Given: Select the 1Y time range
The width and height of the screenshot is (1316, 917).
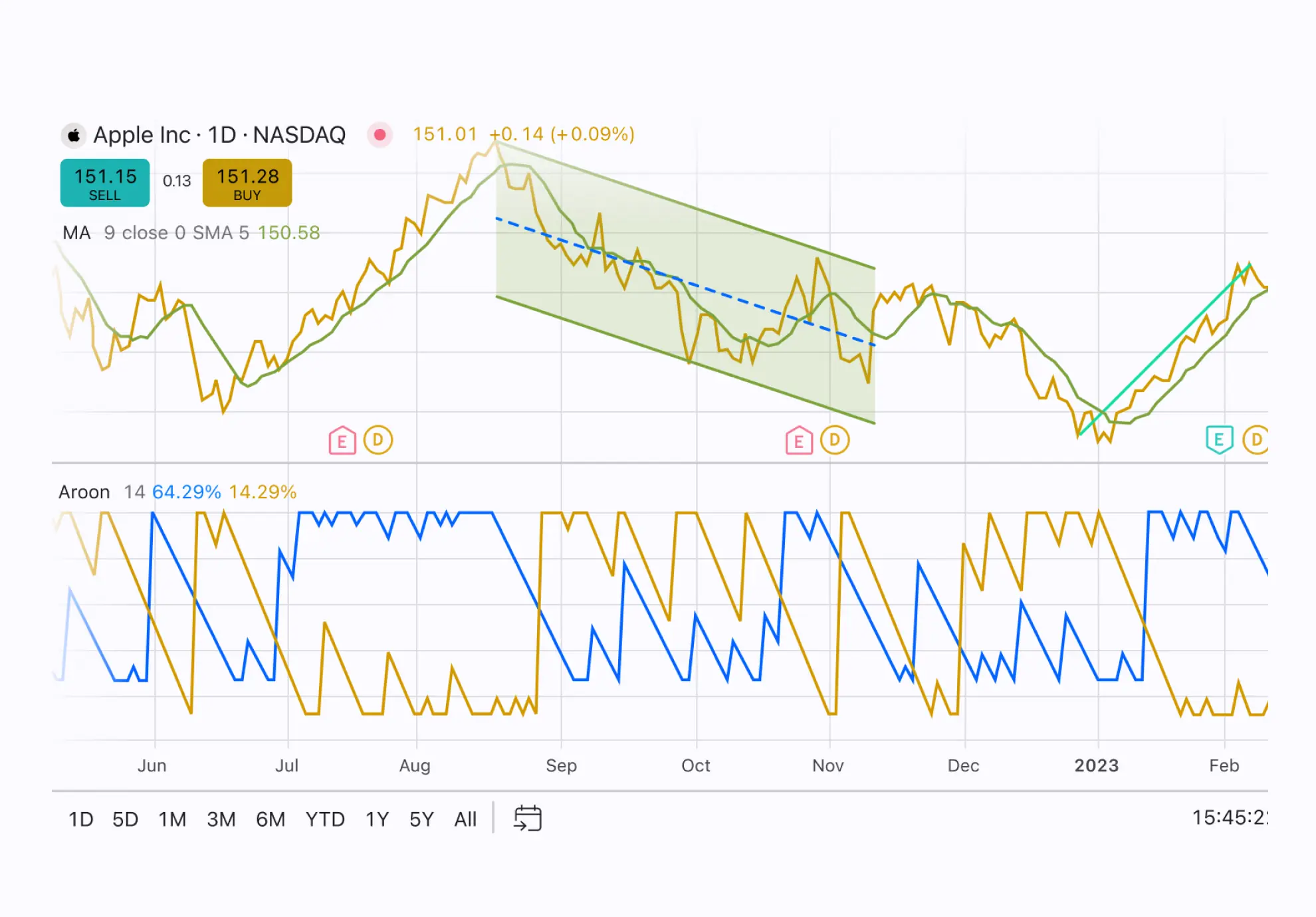Looking at the screenshot, I should click(377, 819).
